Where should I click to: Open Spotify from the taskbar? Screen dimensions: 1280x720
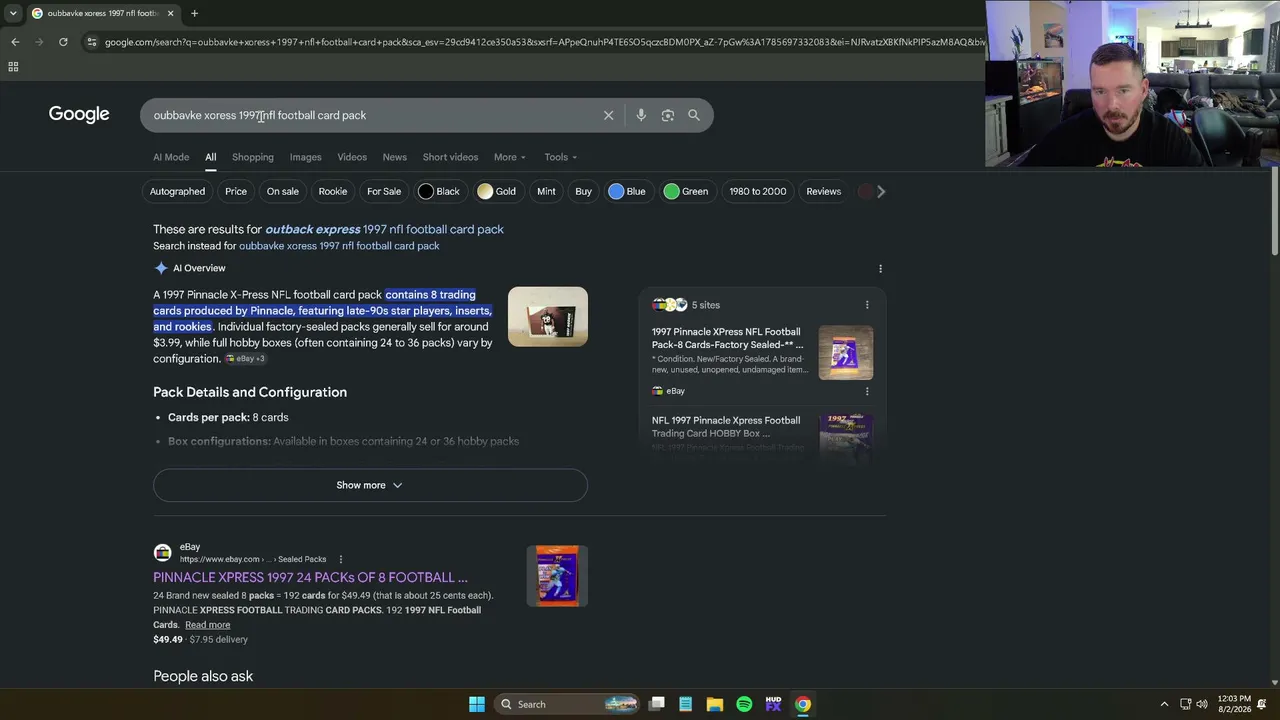744,704
